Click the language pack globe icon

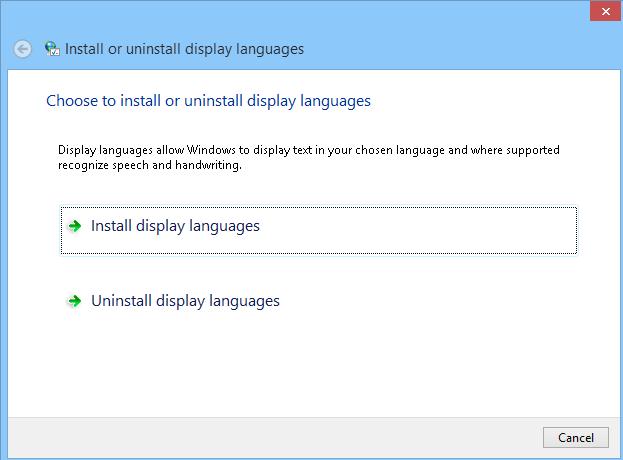tap(52, 49)
